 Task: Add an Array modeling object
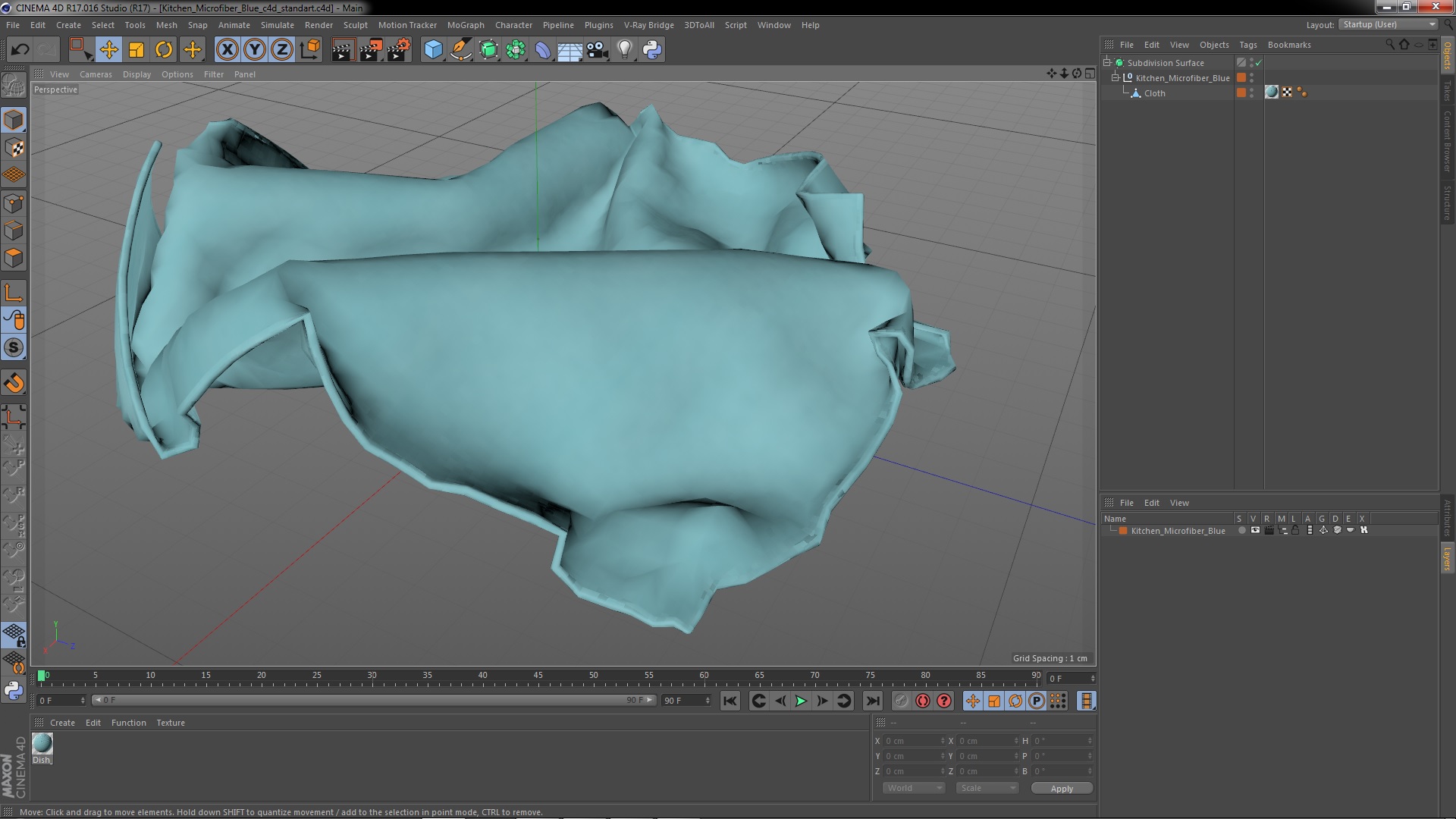coord(516,50)
